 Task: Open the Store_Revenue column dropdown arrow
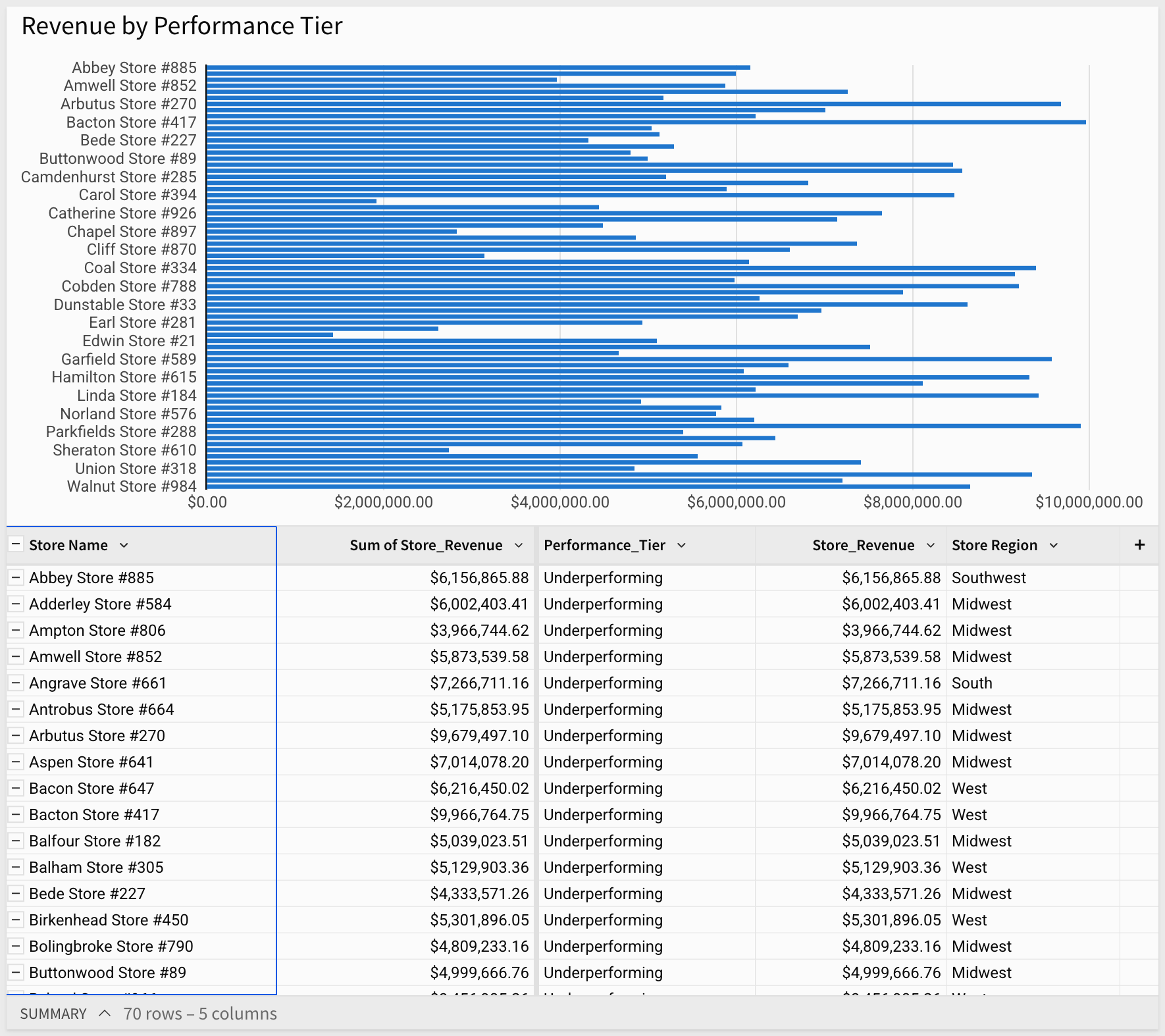pos(931,545)
